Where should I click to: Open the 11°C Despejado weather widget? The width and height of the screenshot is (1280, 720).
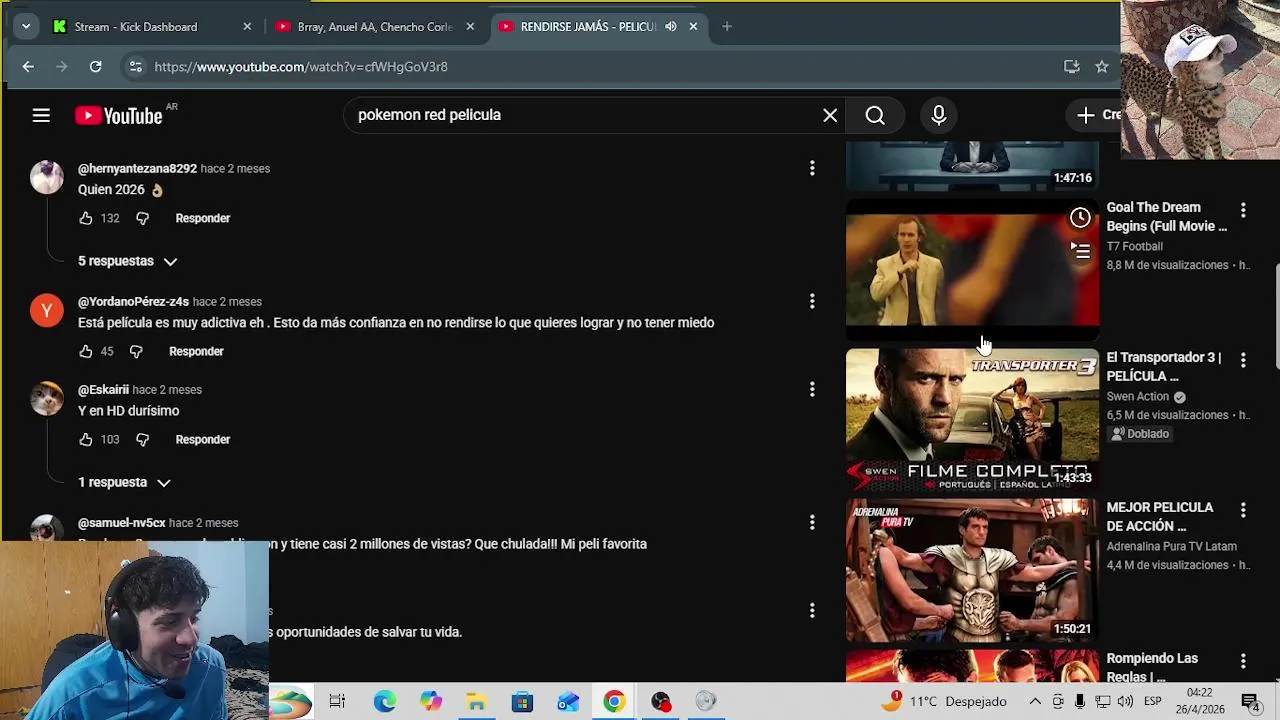pyautogui.click(x=944, y=701)
